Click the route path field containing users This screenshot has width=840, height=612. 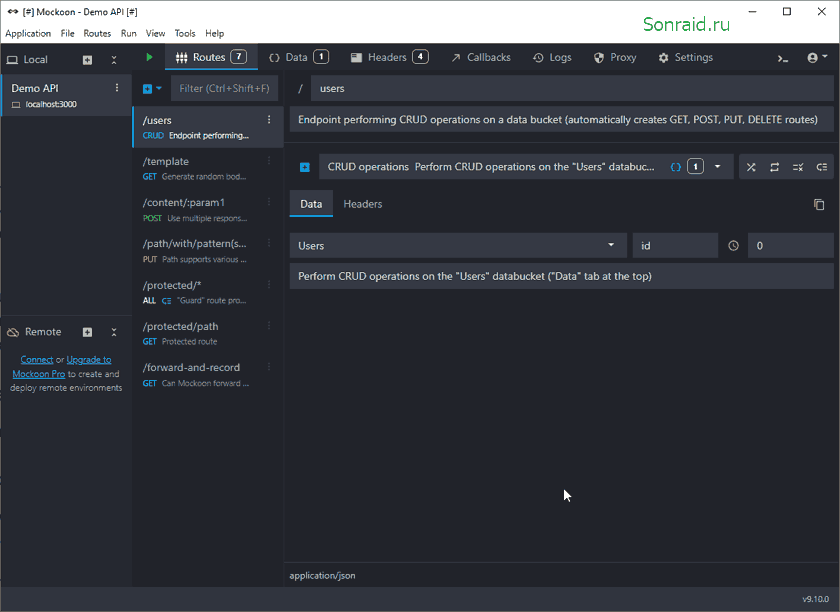(572, 88)
